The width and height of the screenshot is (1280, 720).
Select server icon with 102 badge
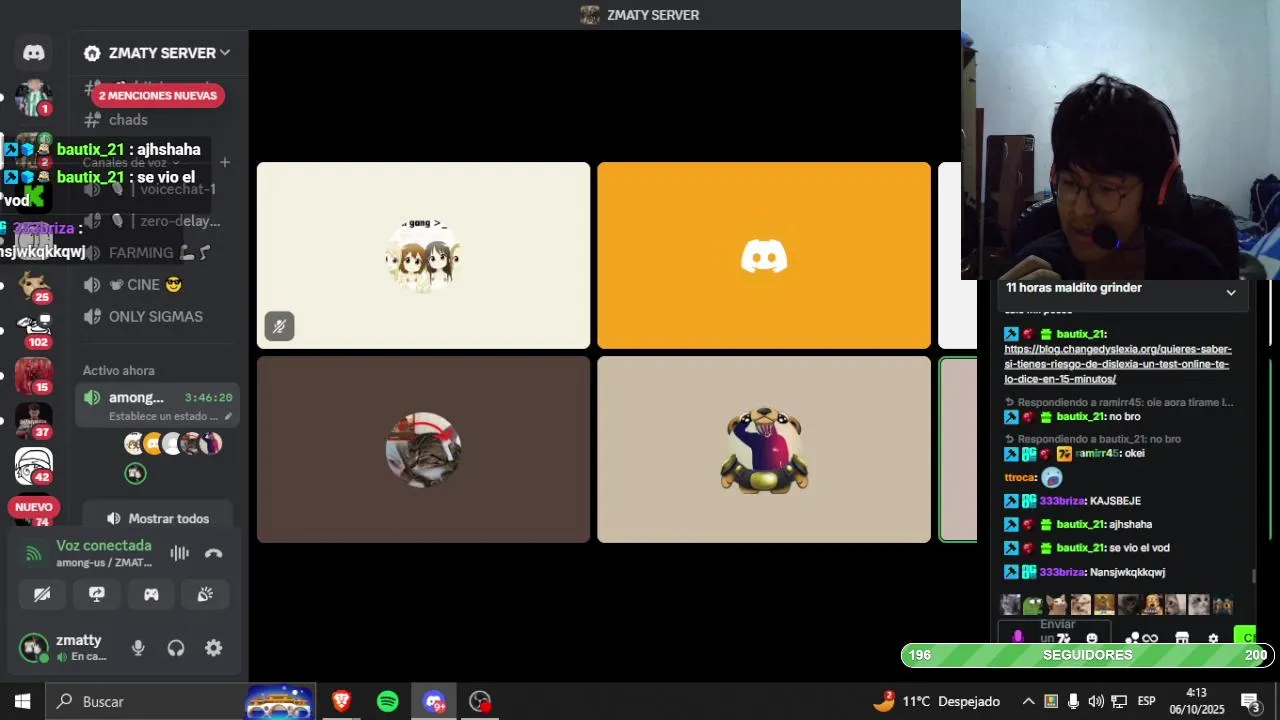(34, 331)
